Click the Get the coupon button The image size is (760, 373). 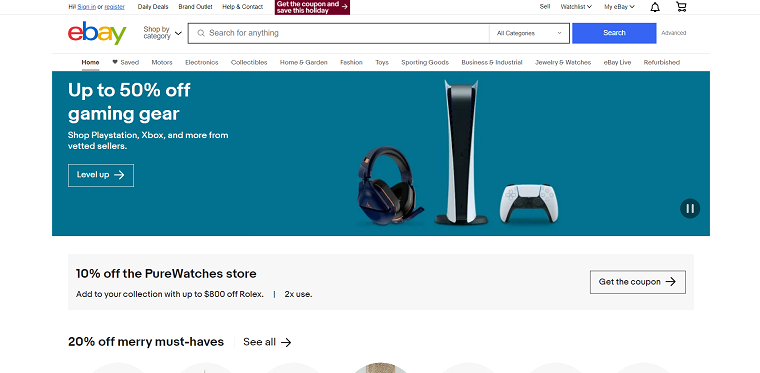coord(637,282)
